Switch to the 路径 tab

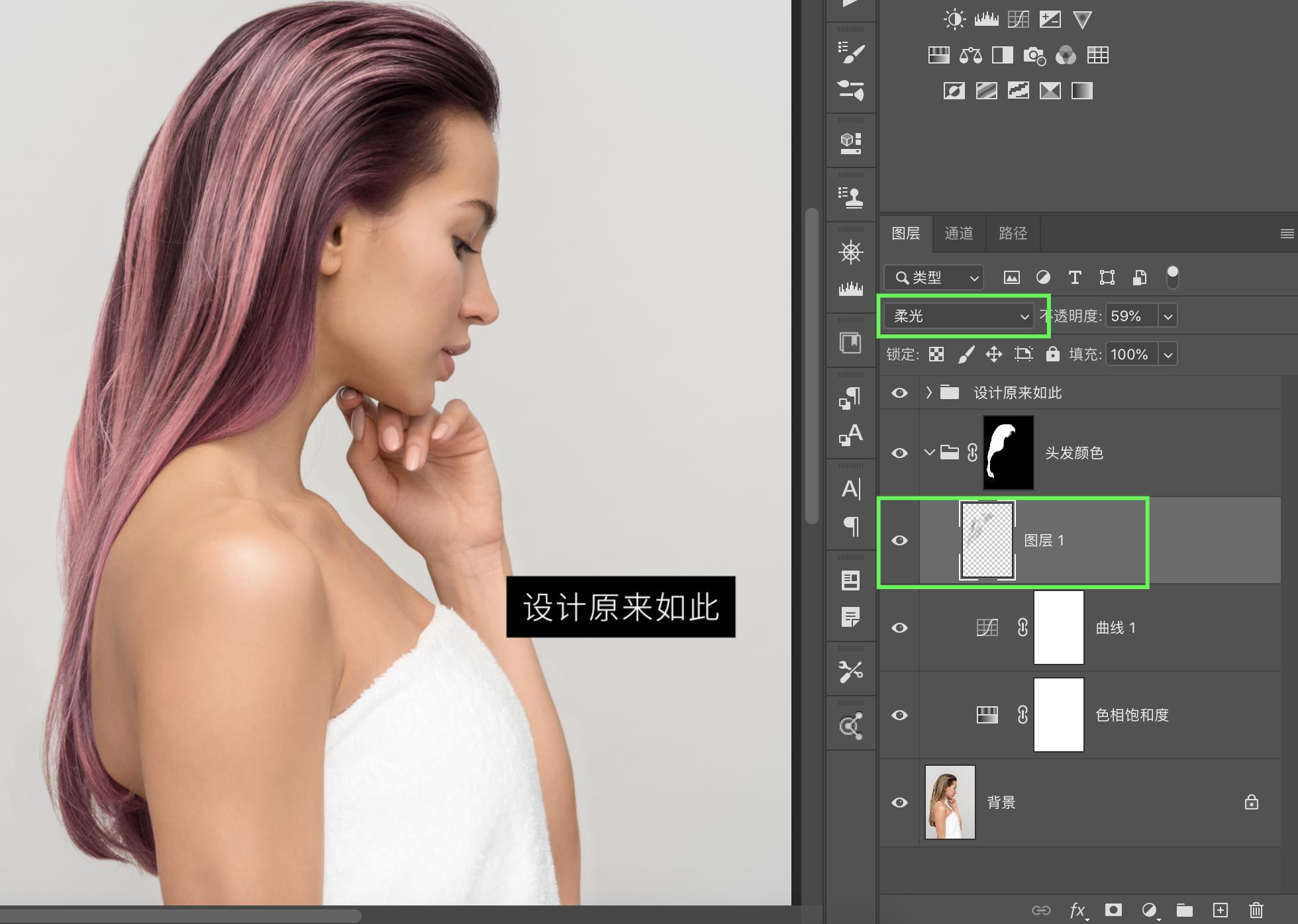pos(1013,233)
